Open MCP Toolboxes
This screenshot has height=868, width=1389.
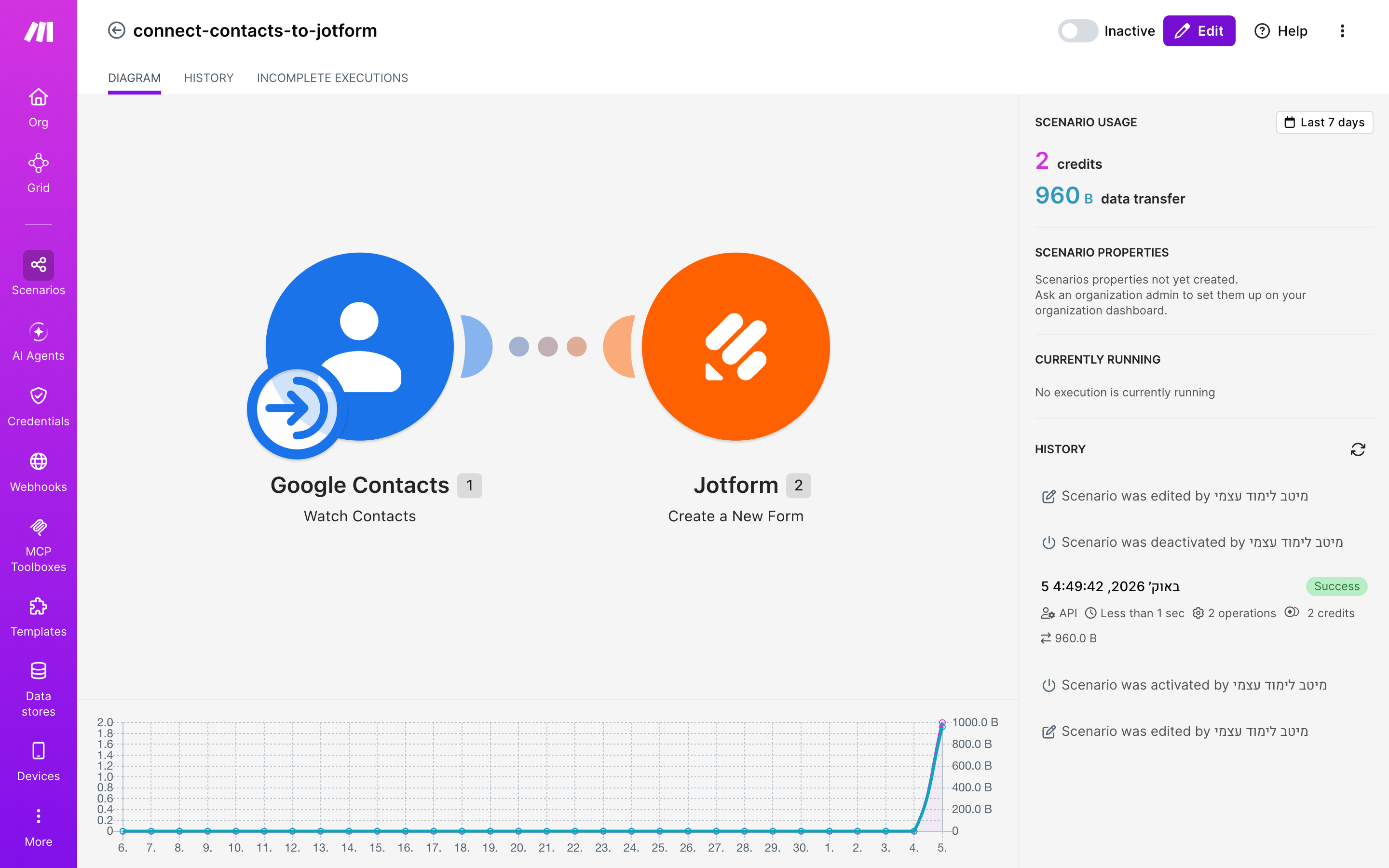tap(39, 545)
